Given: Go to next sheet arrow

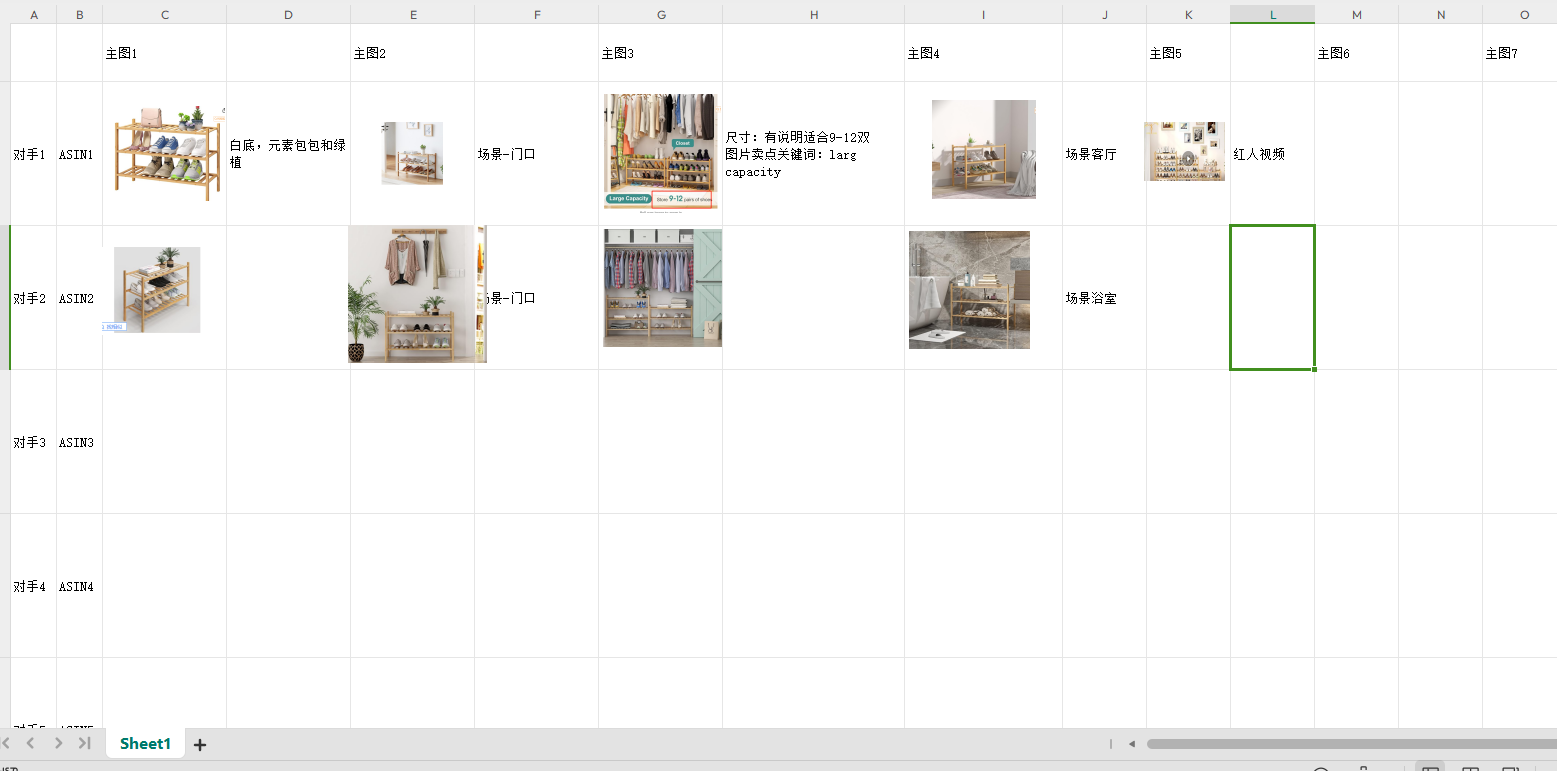Looking at the screenshot, I should click(x=58, y=743).
